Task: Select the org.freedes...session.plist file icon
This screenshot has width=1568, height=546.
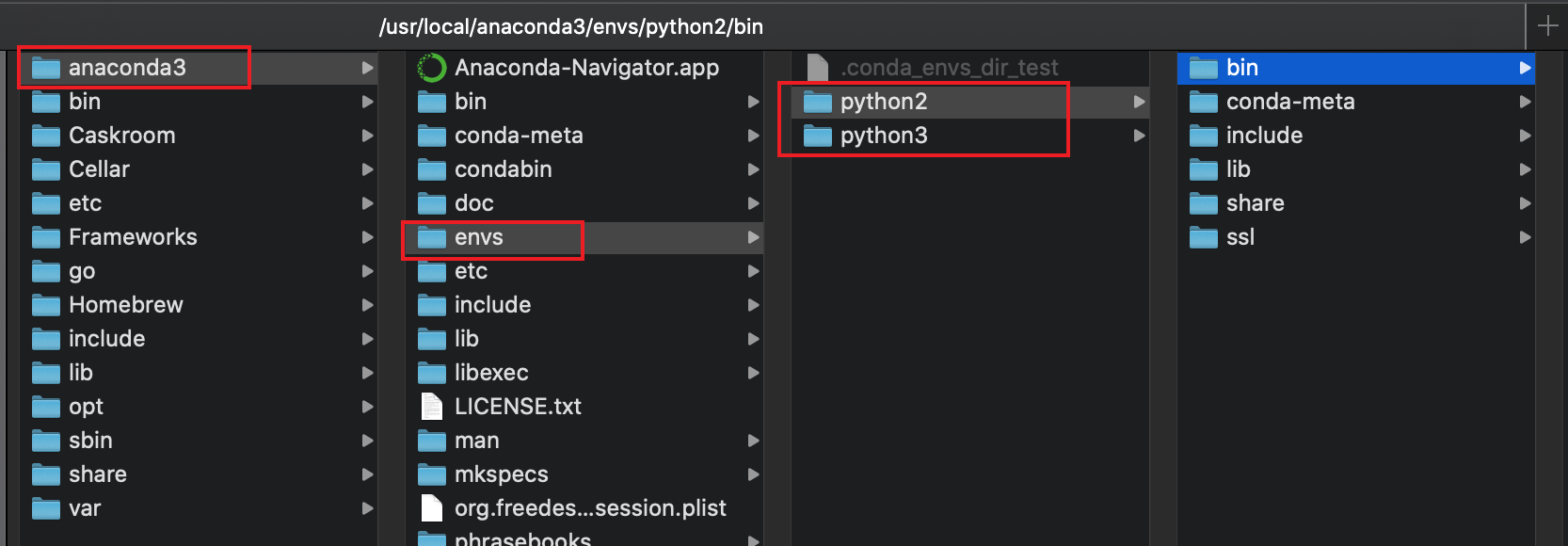Action: click(x=431, y=508)
